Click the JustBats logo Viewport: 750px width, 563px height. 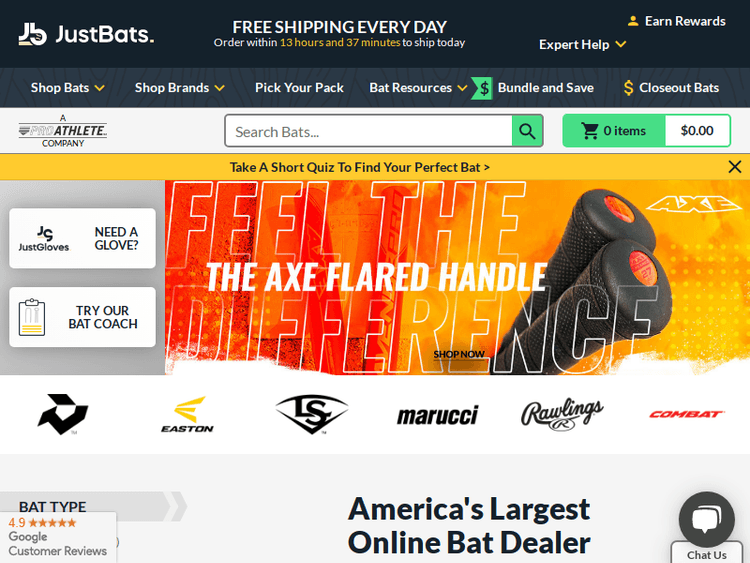coord(86,34)
